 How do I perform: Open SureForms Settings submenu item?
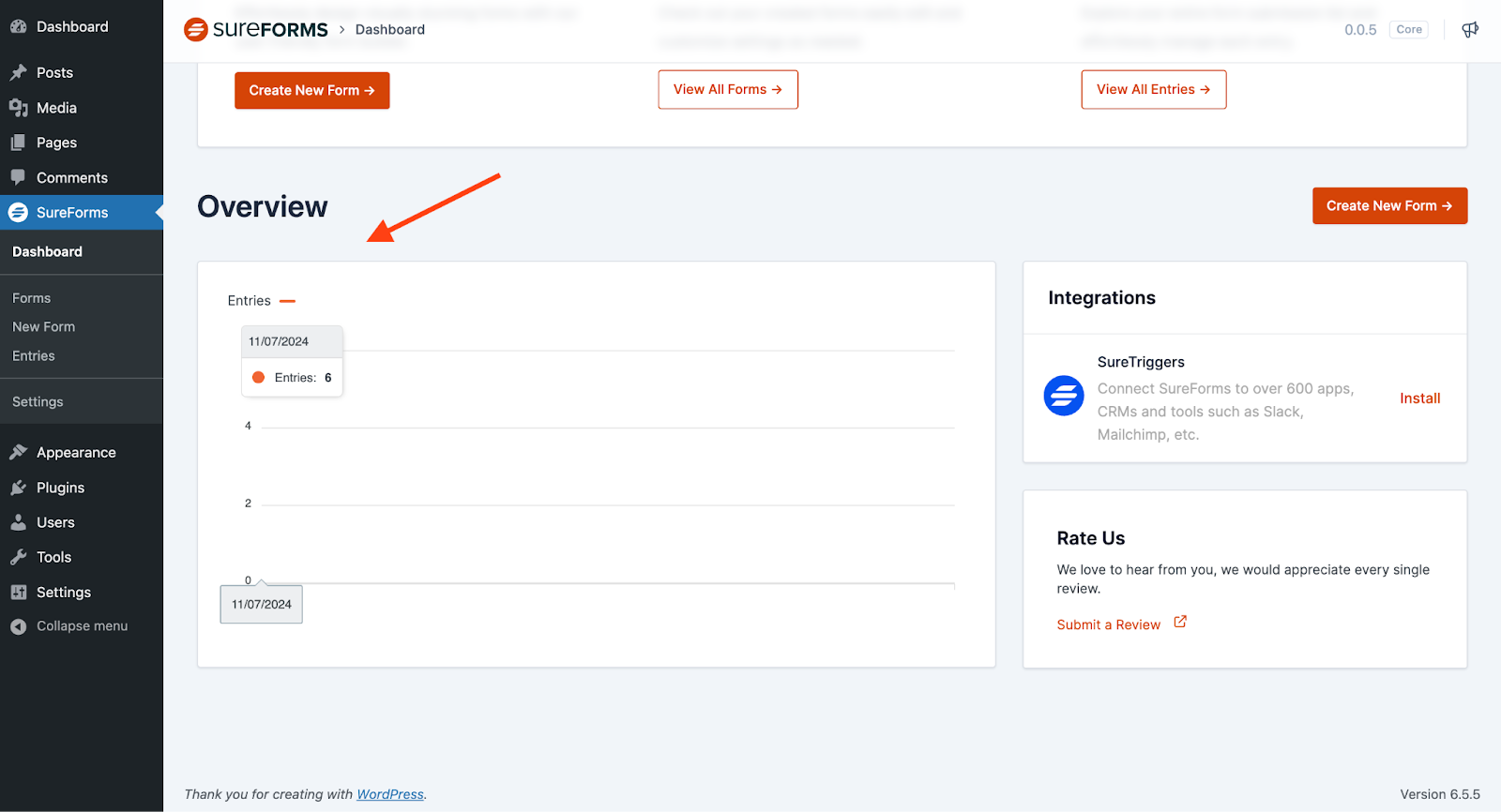click(38, 401)
